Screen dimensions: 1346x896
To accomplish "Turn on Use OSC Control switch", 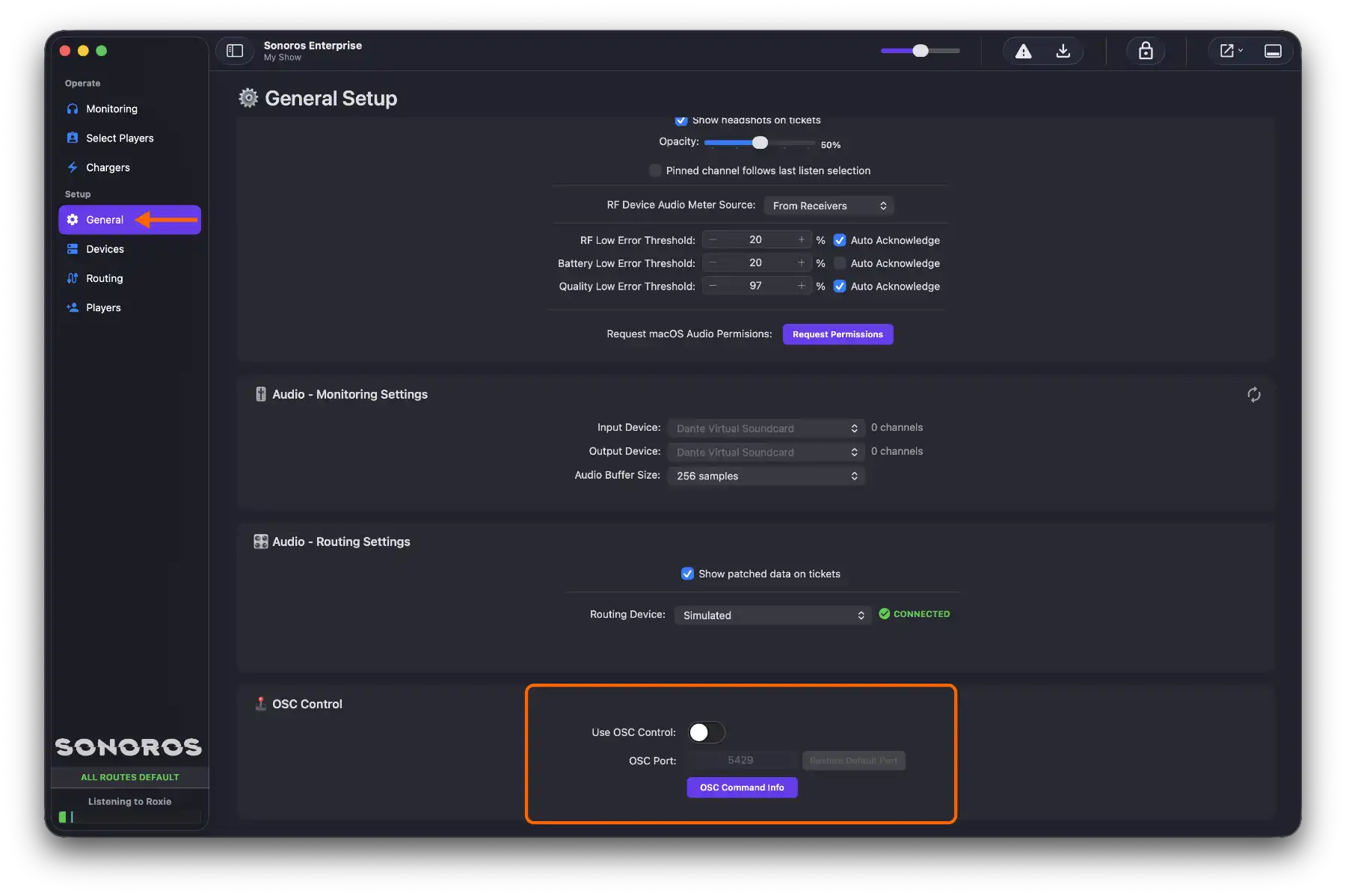I will (707, 732).
